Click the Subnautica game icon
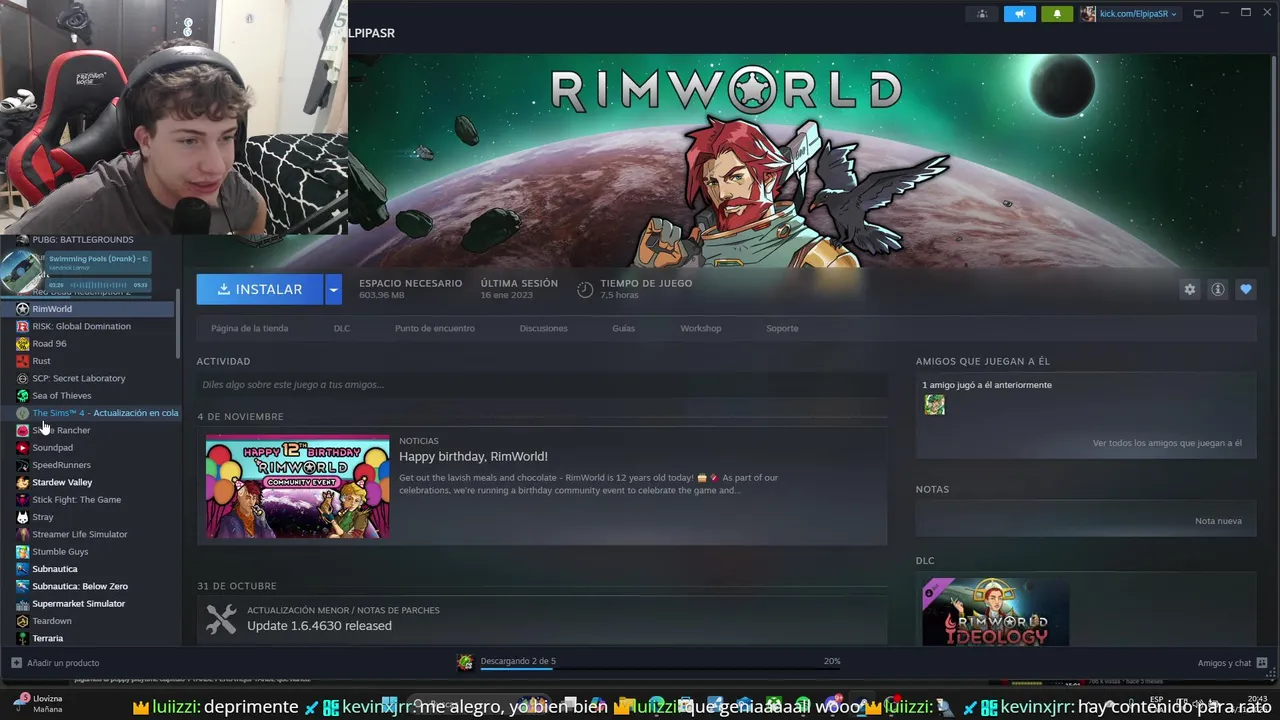 tap(22, 569)
